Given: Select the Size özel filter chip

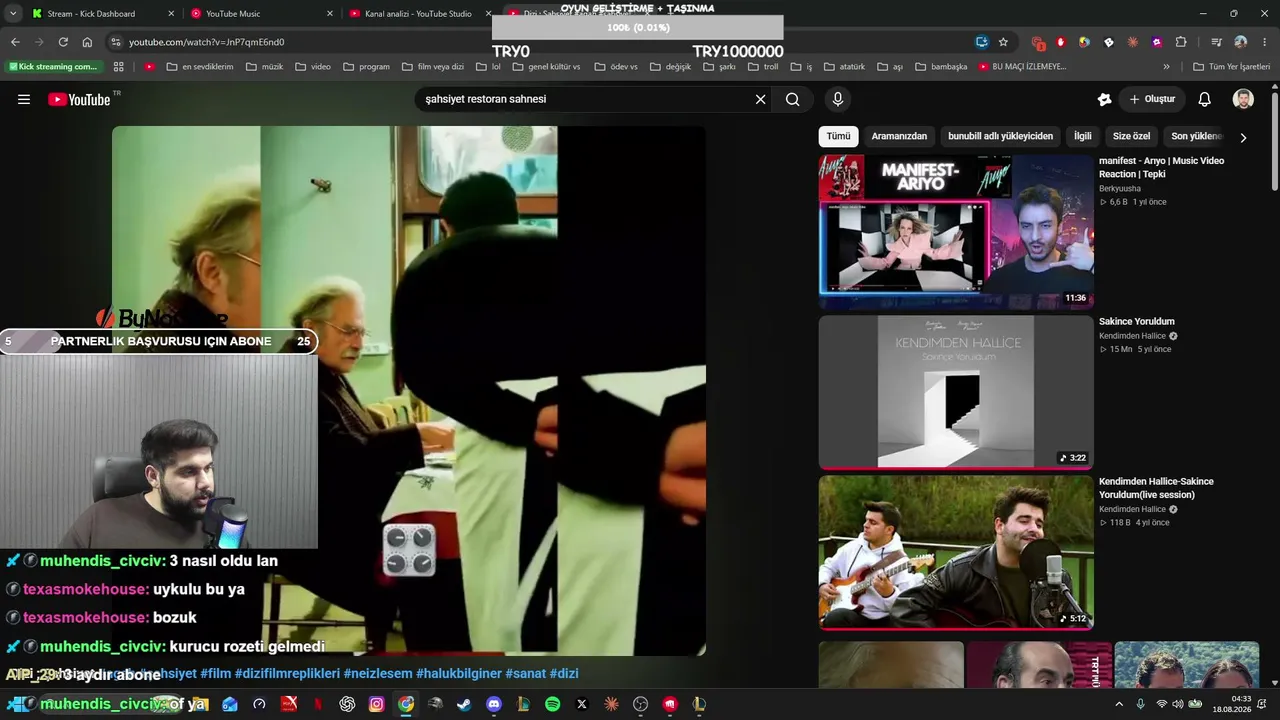Looking at the screenshot, I should coord(1131,136).
